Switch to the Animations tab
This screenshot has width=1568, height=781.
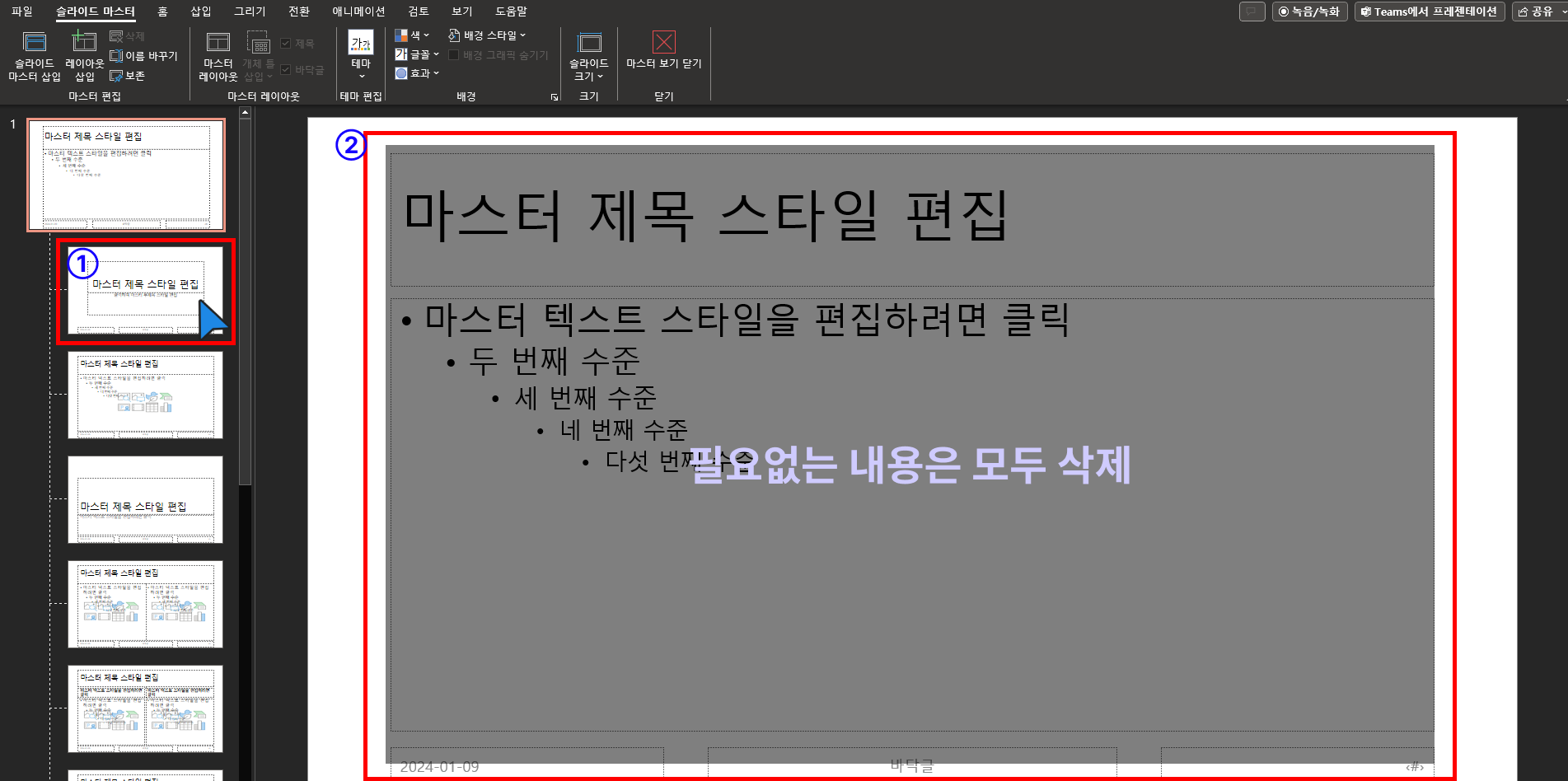pos(358,12)
